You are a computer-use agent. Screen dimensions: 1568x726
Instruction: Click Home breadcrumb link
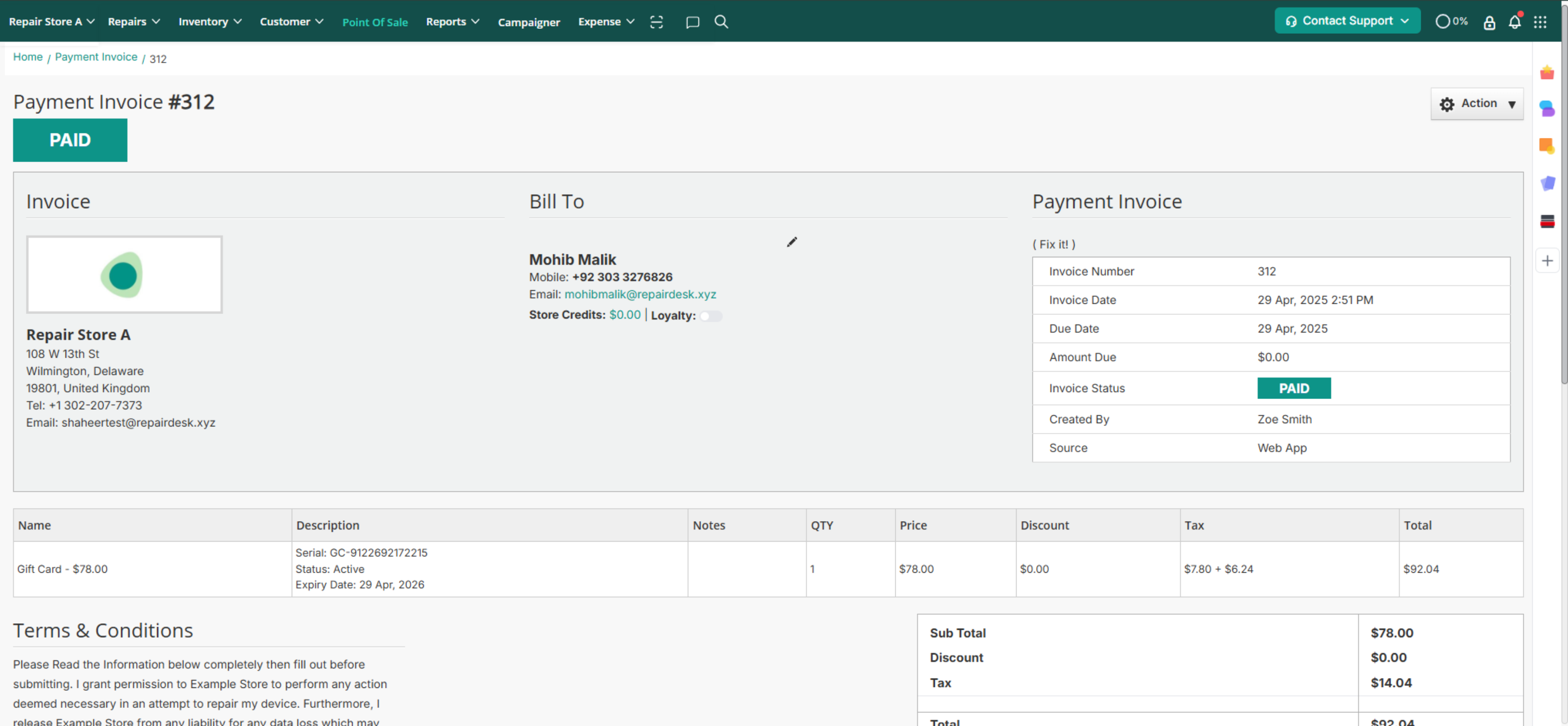28,57
